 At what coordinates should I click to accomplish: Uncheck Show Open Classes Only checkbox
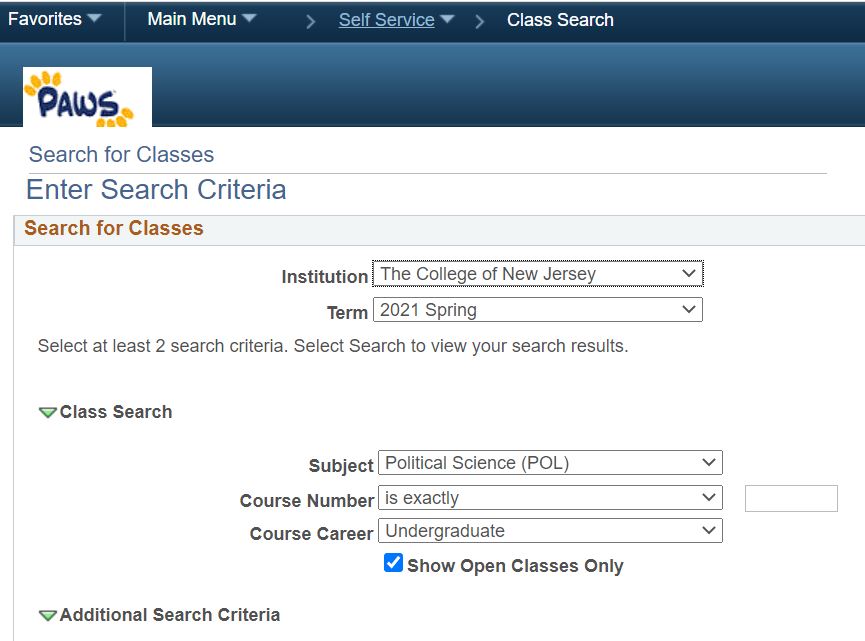[x=393, y=563]
